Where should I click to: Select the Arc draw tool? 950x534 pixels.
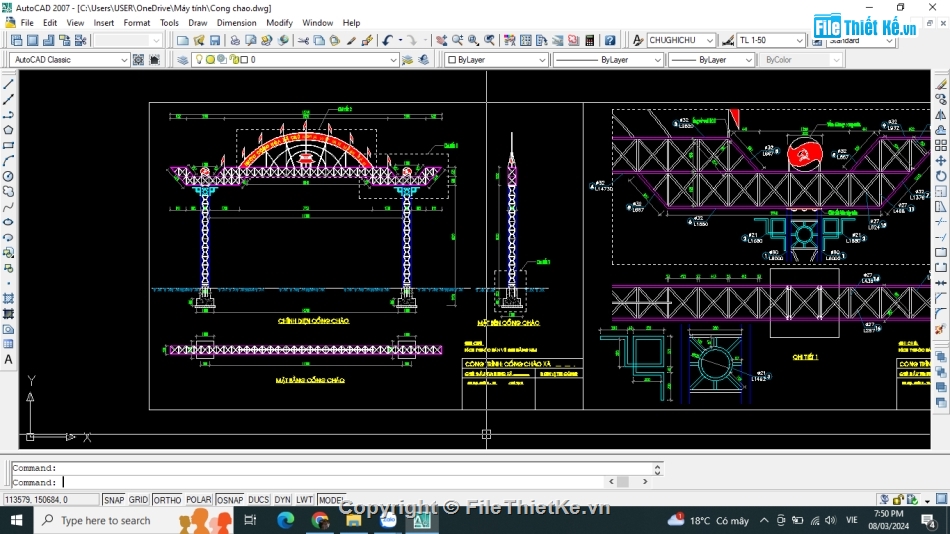8,161
